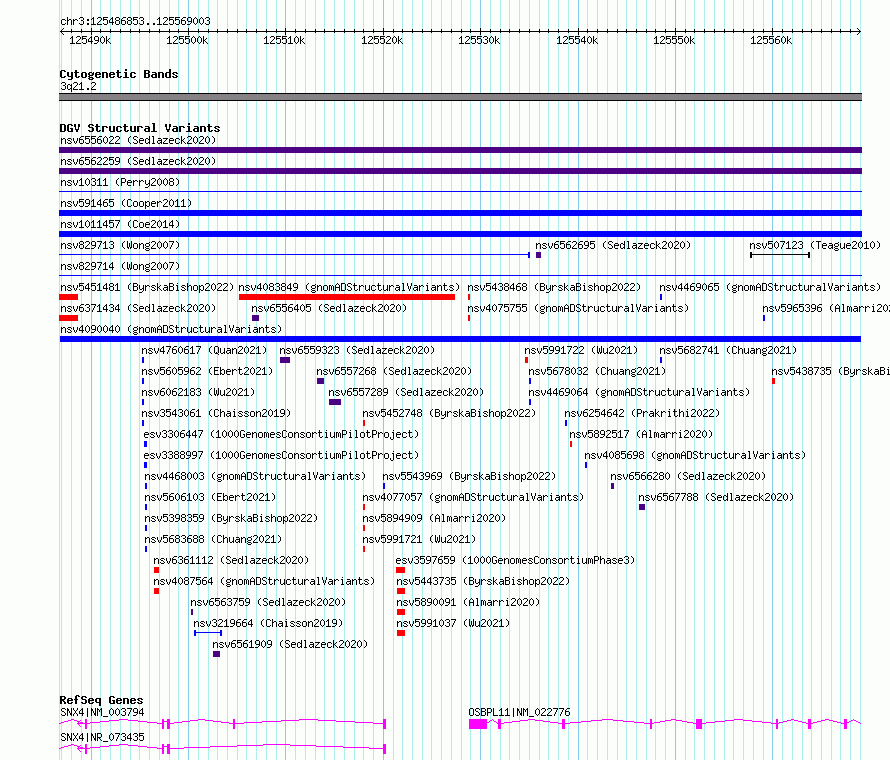Click the nsv6371434 (Sedlazeck2020) label

pos(138,308)
